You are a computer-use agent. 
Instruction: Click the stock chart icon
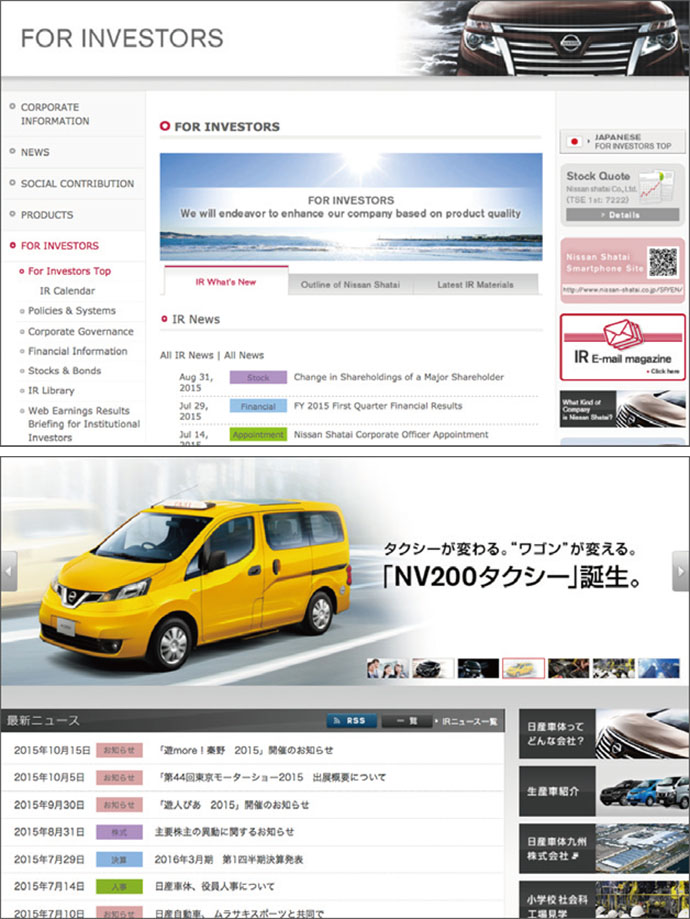pyautogui.click(x=656, y=187)
